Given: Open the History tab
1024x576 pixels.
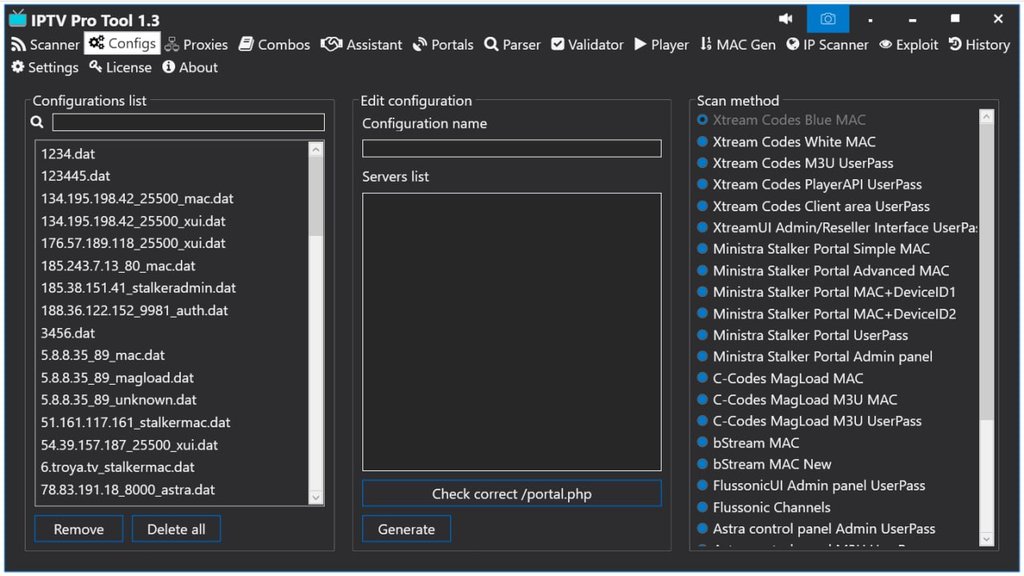Looking at the screenshot, I should 979,44.
